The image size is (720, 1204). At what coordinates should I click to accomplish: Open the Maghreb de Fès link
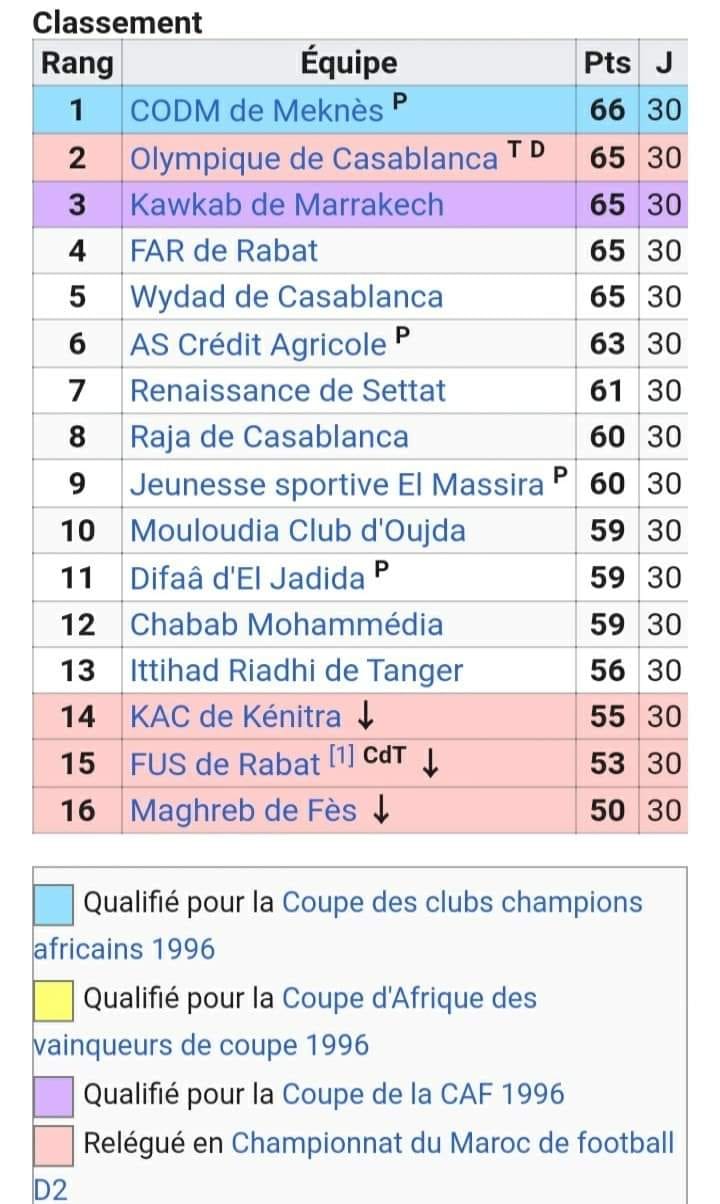click(x=243, y=810)
